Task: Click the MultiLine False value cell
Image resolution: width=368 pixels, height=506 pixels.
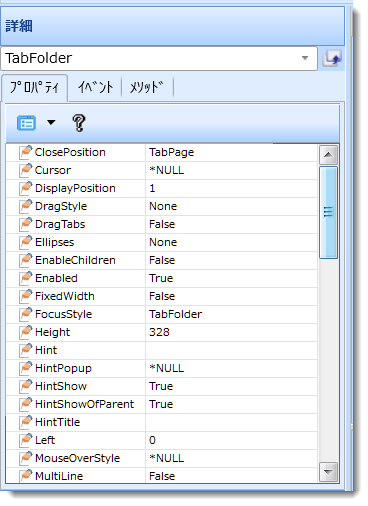Action: pos(231,476)
